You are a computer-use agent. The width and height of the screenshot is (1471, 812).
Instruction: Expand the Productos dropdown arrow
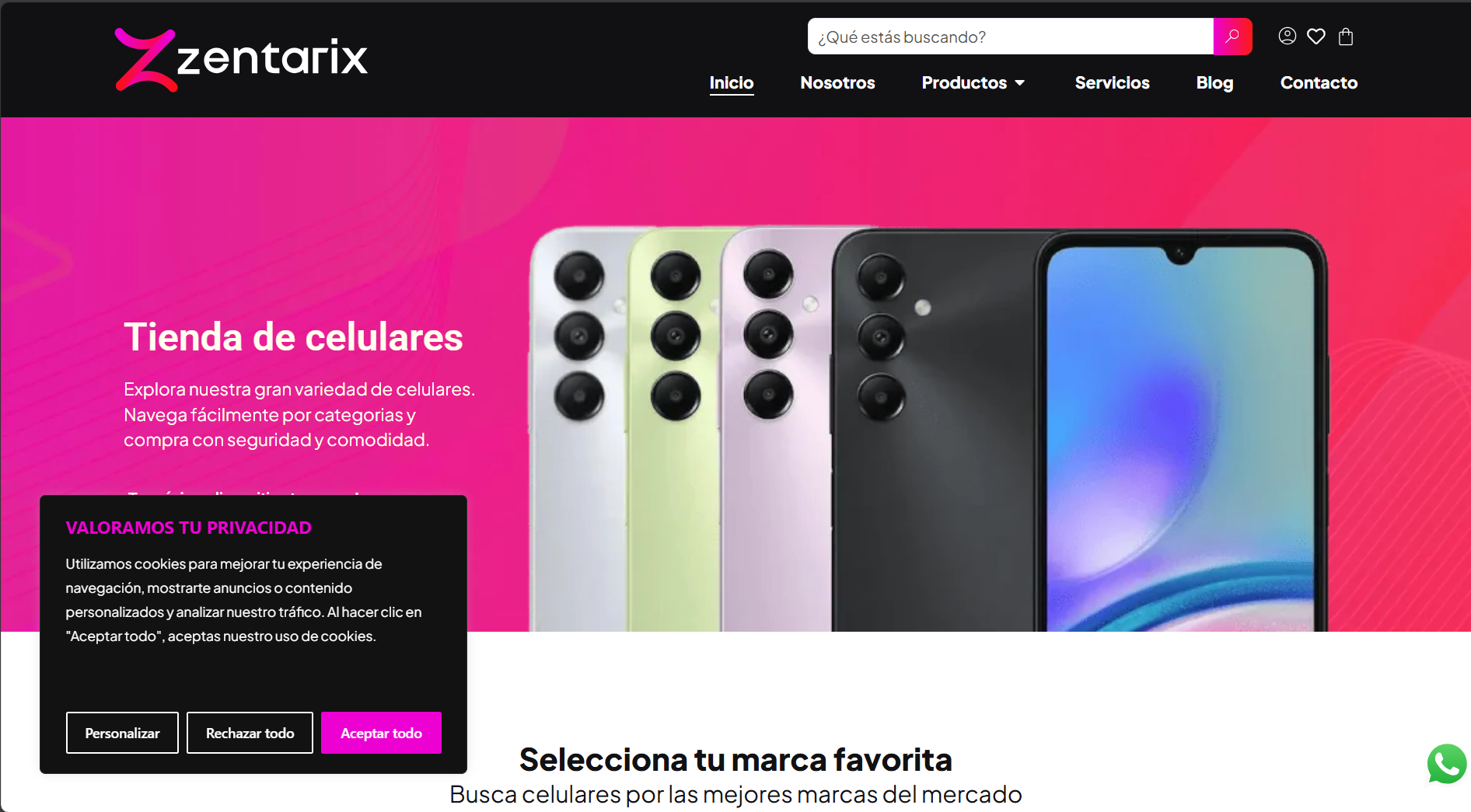[1020, 83]
